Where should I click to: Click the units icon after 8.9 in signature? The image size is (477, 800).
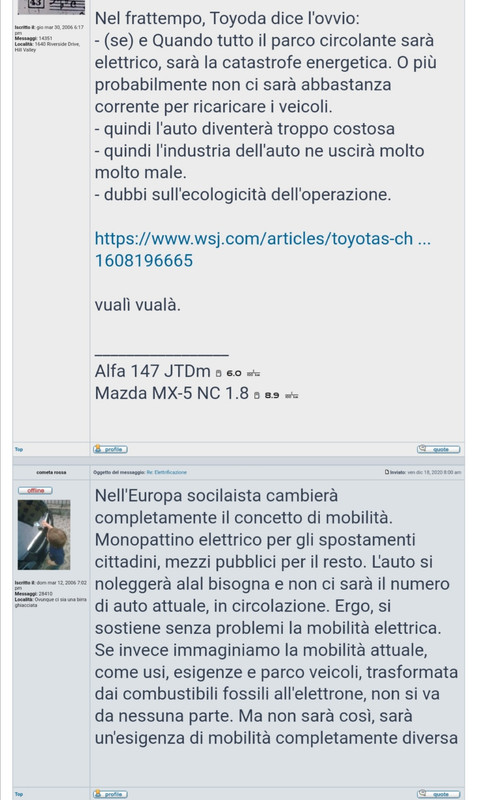291,396
